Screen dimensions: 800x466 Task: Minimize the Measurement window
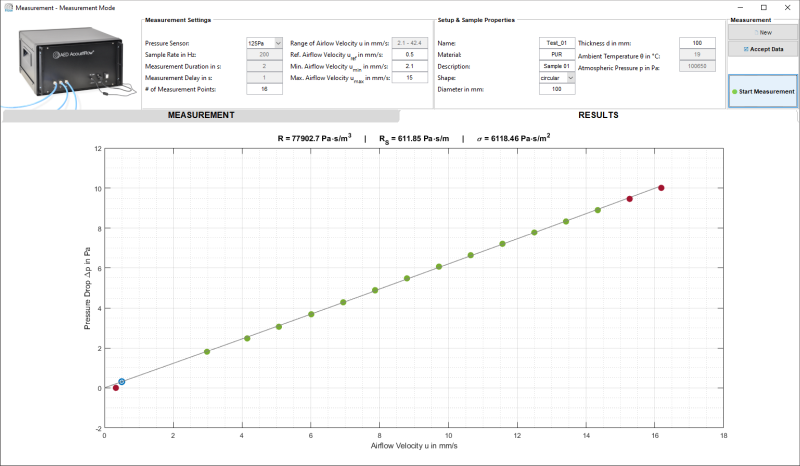(740, 8)
